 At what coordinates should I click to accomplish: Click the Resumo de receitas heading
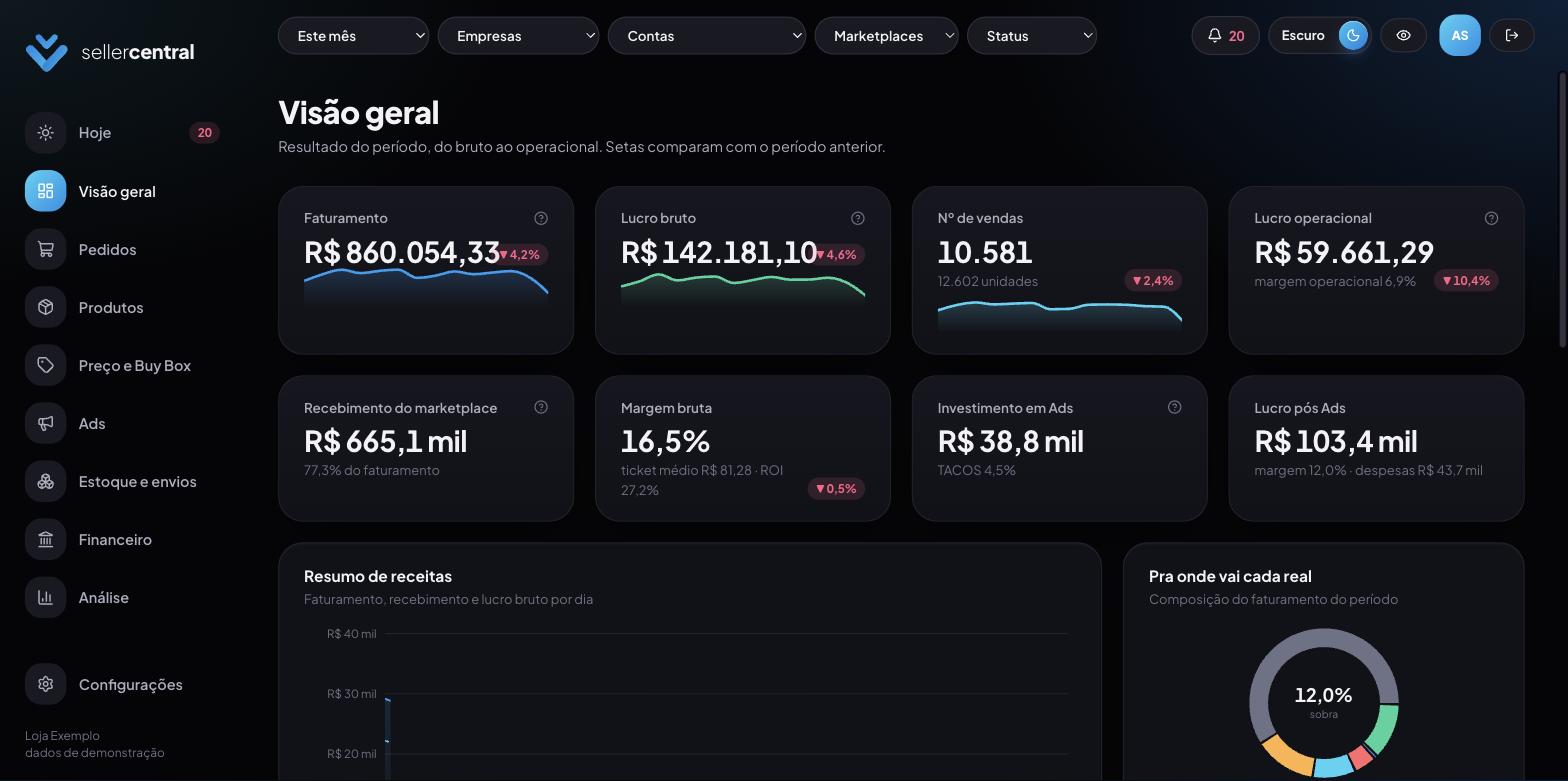pos(378,576)
